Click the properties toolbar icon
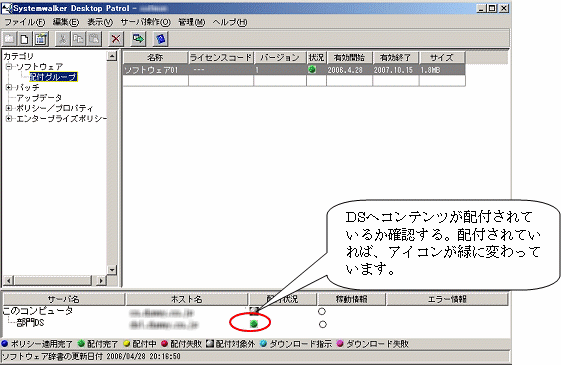The width and height of the screenshot is (561, 365). point(40,39)
